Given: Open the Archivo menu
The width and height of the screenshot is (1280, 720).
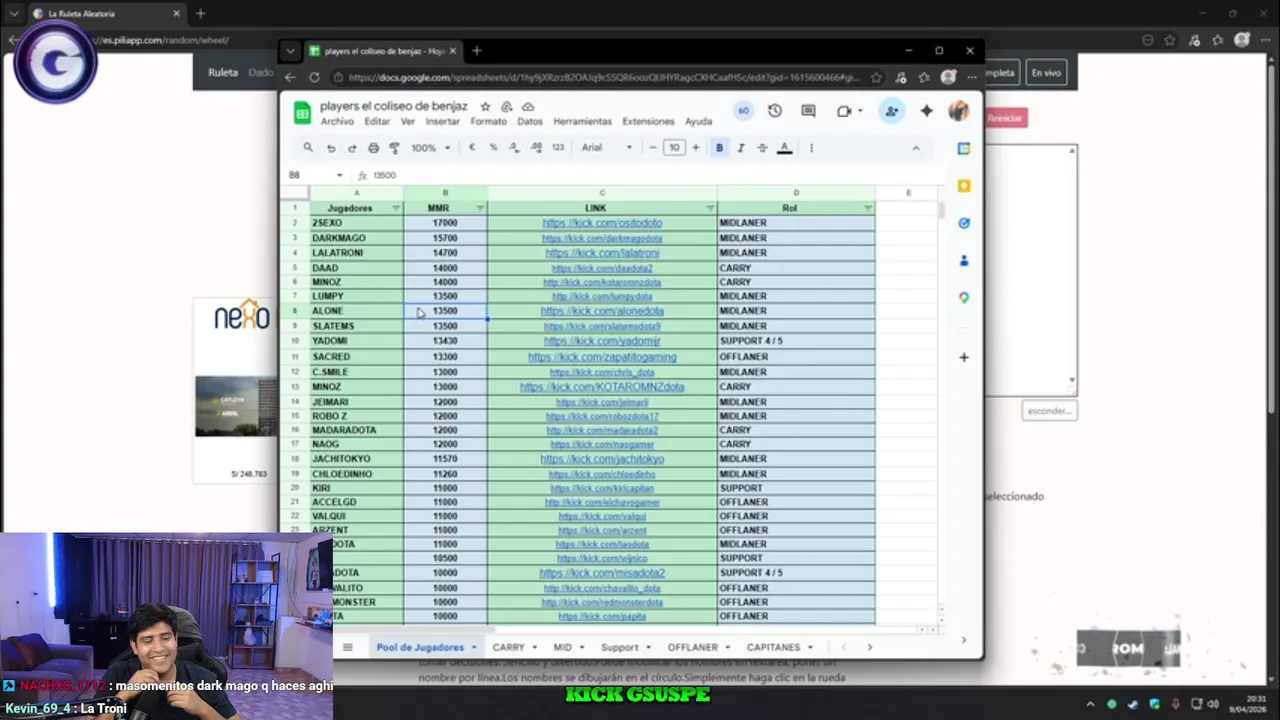Looking at the screenshot, I should [337, 122].
